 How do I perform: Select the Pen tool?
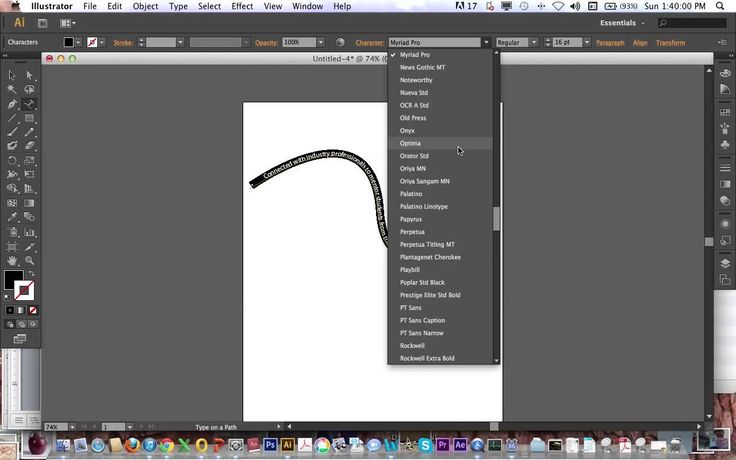(x=12, y=103)
